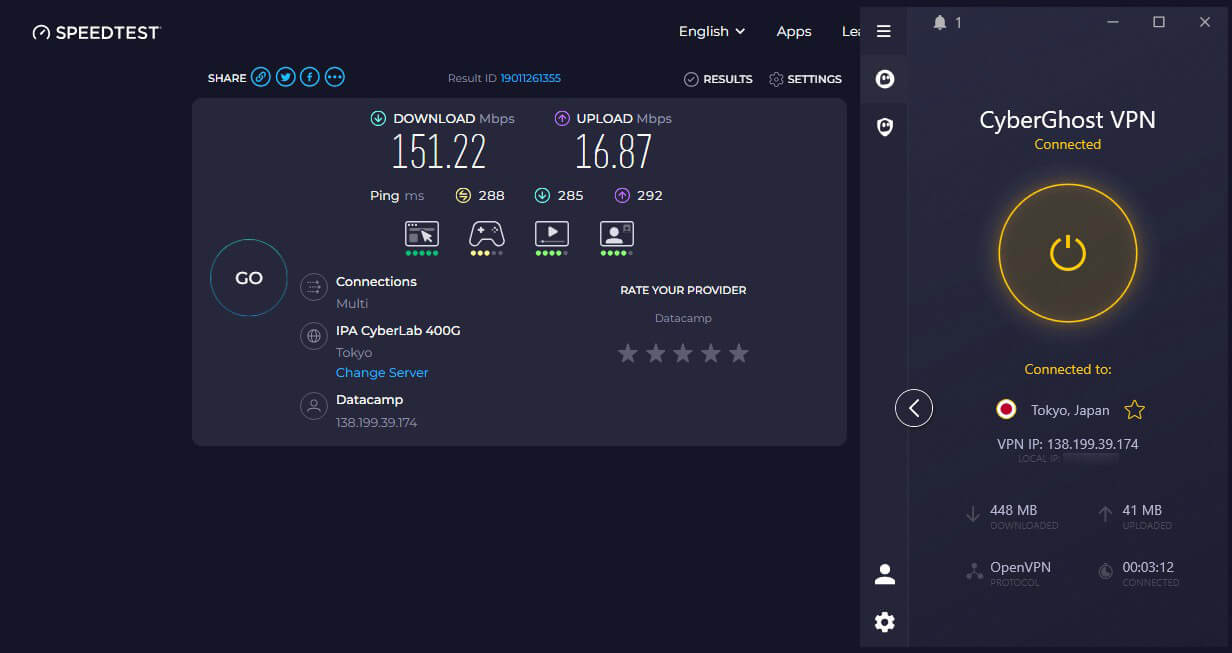Expand the CyberGhost hamburger menu
The image size is (1232, 653).
(884, 31)
